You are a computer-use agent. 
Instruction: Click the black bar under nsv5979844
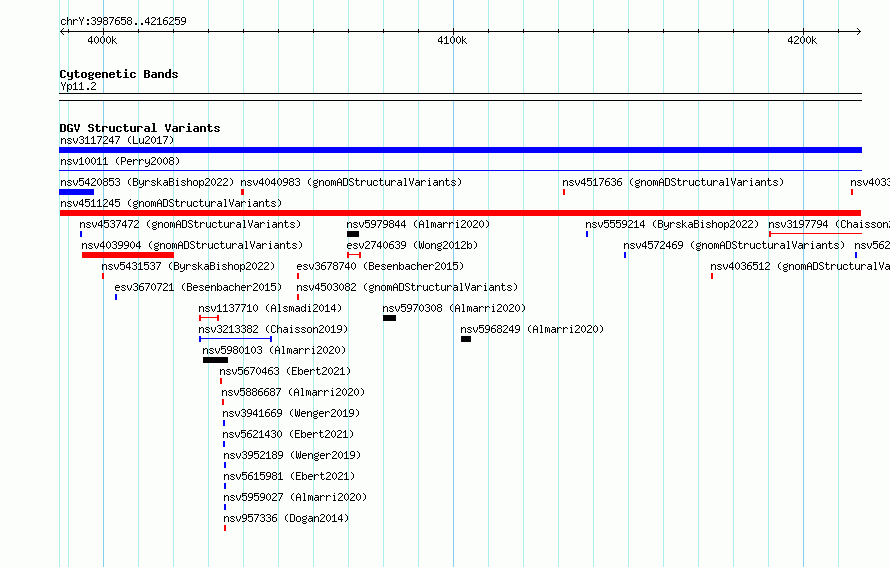point(353,234)
